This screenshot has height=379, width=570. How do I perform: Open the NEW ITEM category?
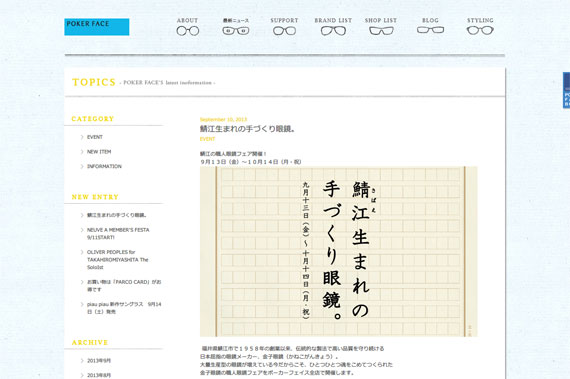click(99, 152)
